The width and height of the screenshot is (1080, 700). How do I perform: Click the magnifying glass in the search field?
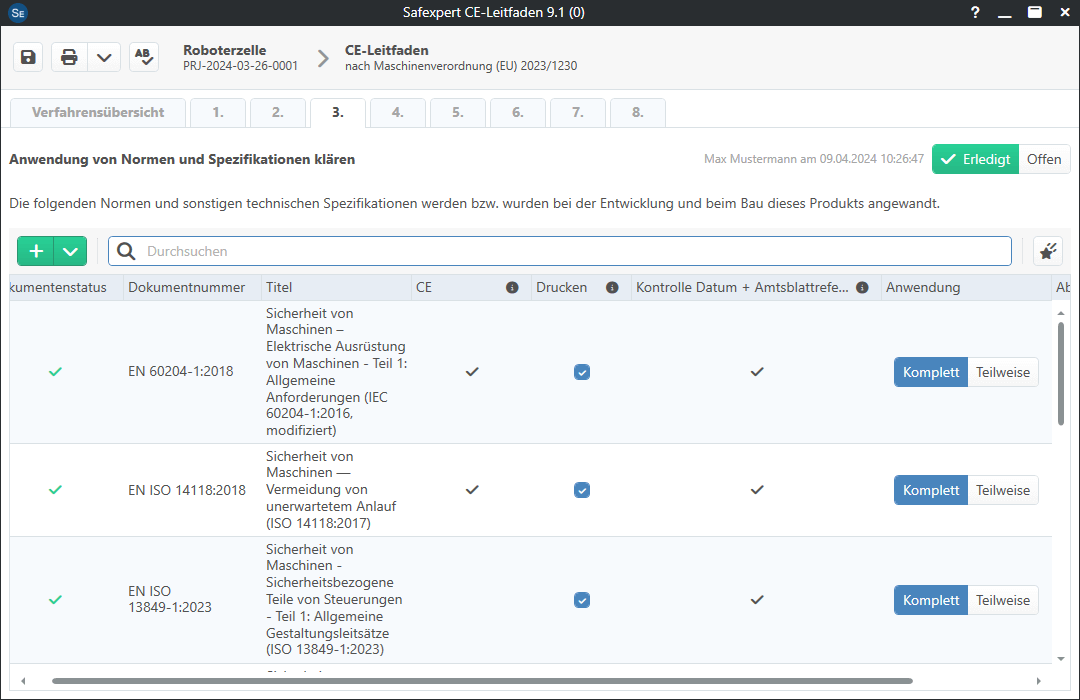125,251
